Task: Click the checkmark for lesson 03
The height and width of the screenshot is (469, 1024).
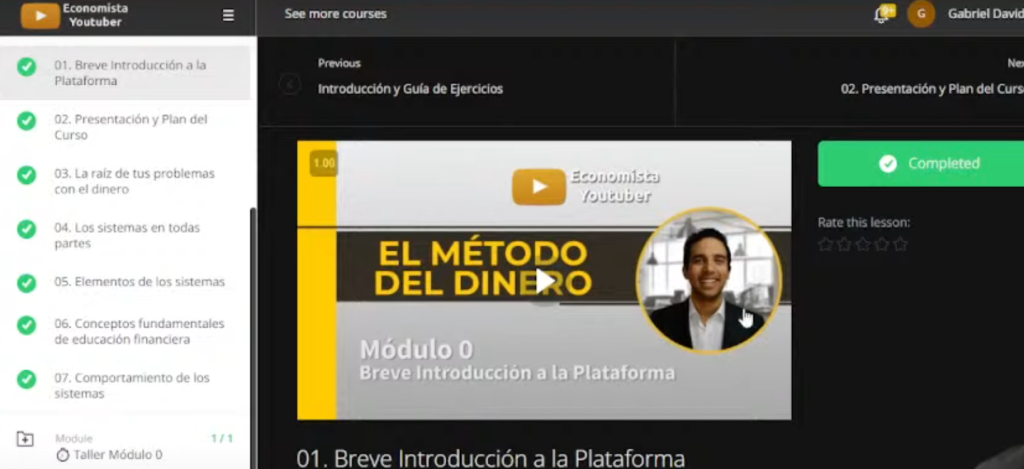Action: click(26, 175)
